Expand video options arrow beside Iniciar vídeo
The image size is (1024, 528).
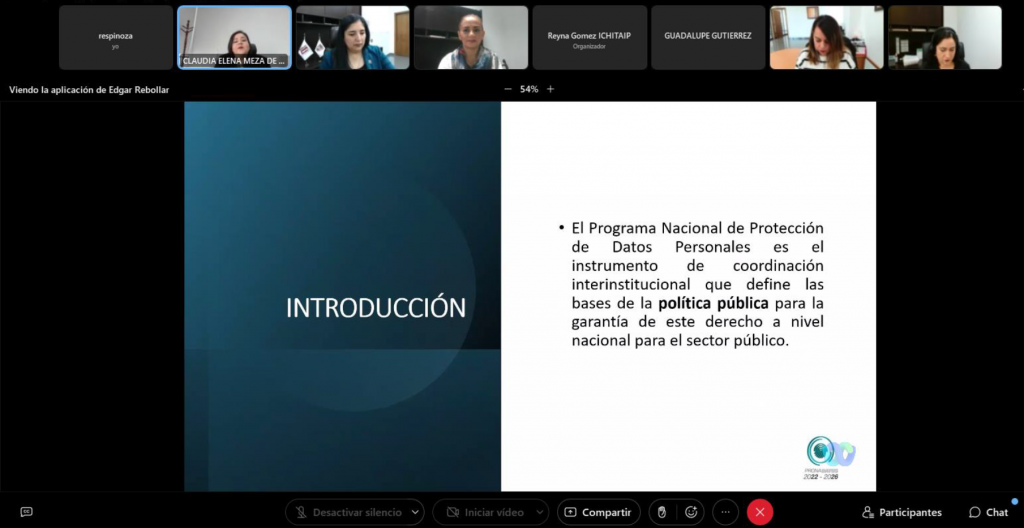(539, 512)
